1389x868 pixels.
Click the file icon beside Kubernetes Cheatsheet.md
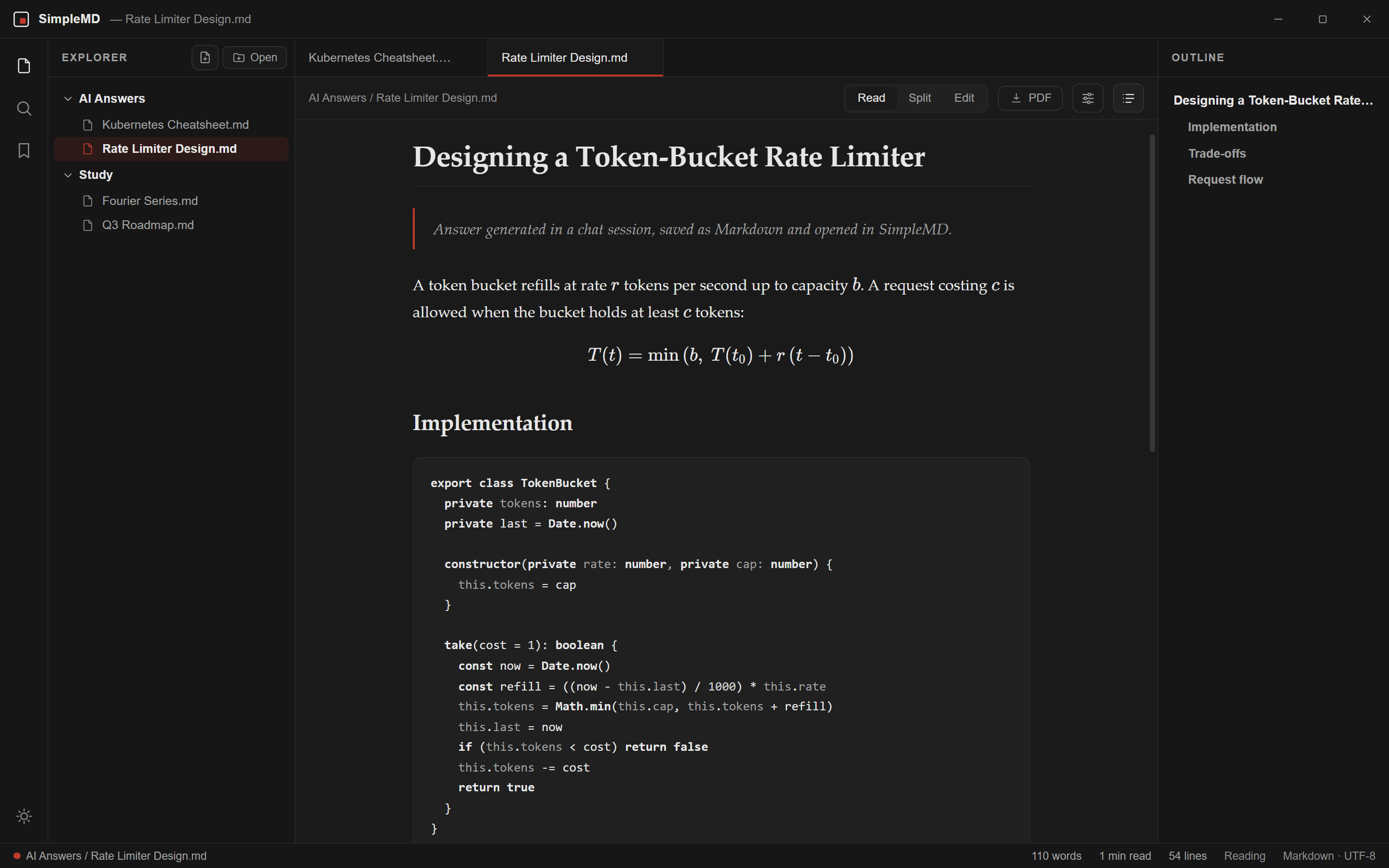pos(88,124)
